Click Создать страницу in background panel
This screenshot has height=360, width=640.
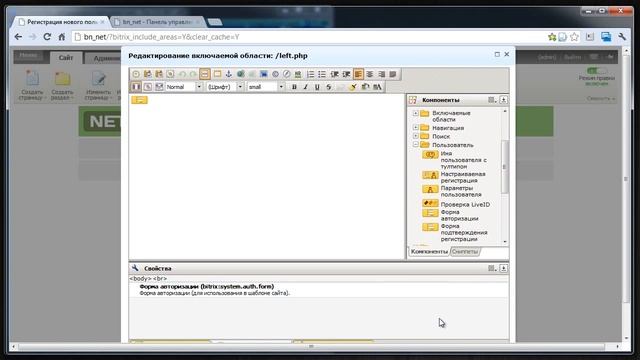coord(32,86)
